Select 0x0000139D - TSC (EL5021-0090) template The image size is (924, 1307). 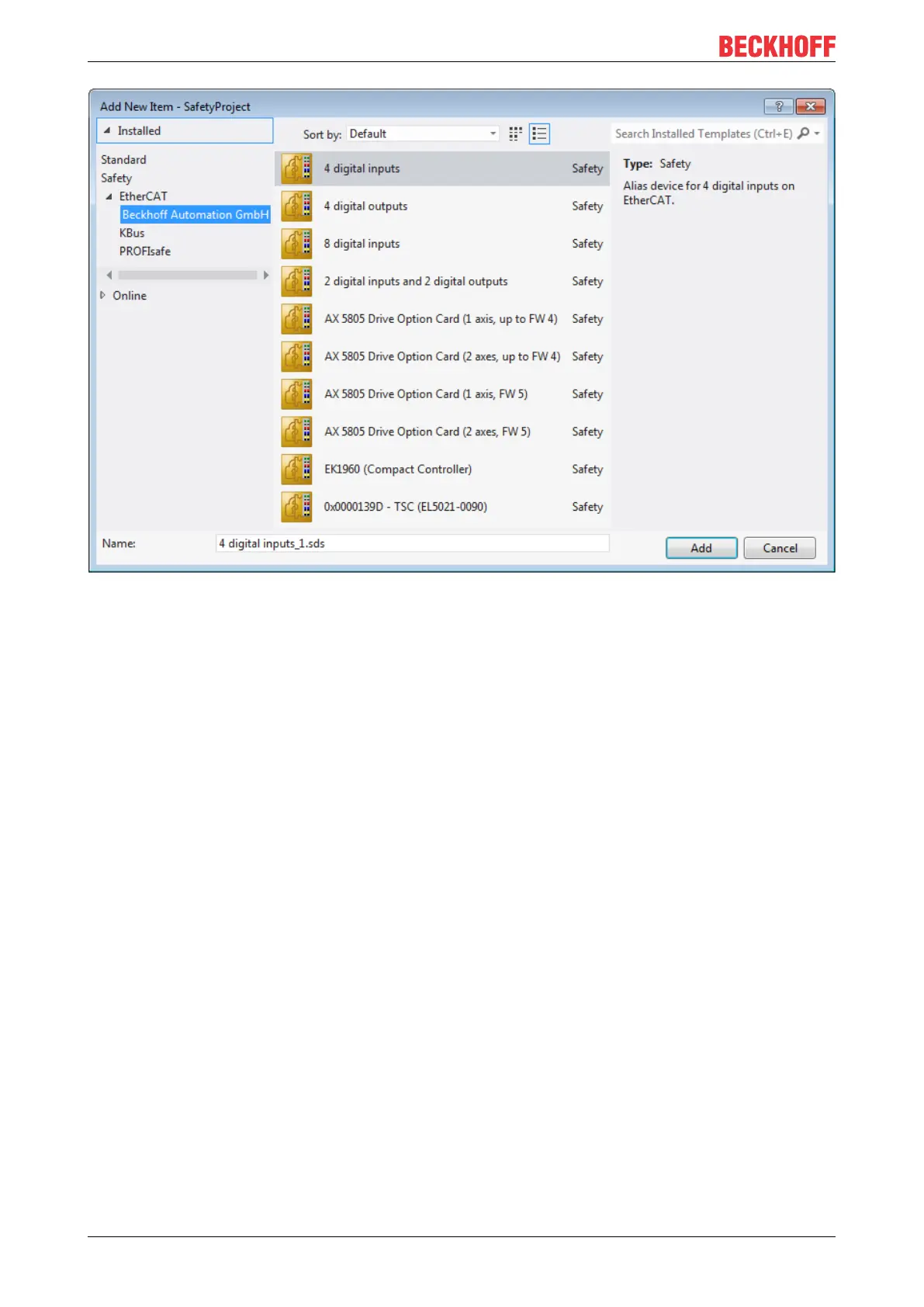click(442, 507)
